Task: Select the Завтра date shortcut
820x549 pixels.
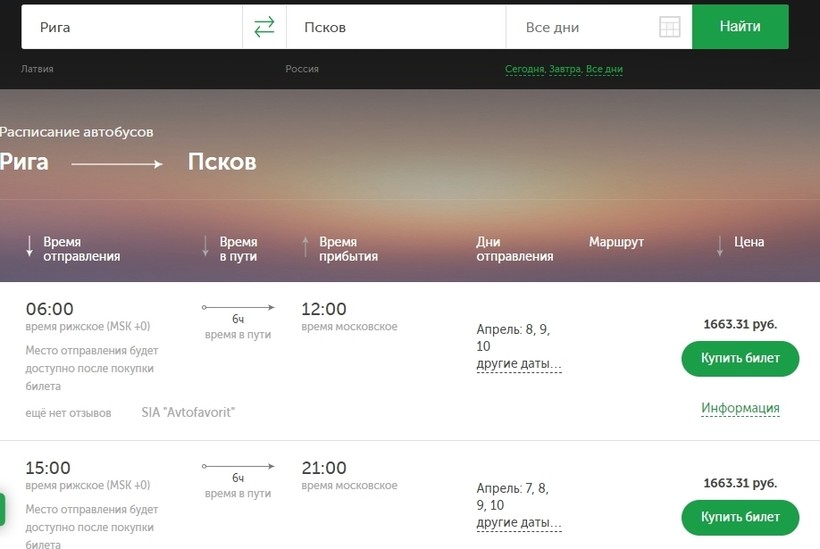Action: coord(564,70)
